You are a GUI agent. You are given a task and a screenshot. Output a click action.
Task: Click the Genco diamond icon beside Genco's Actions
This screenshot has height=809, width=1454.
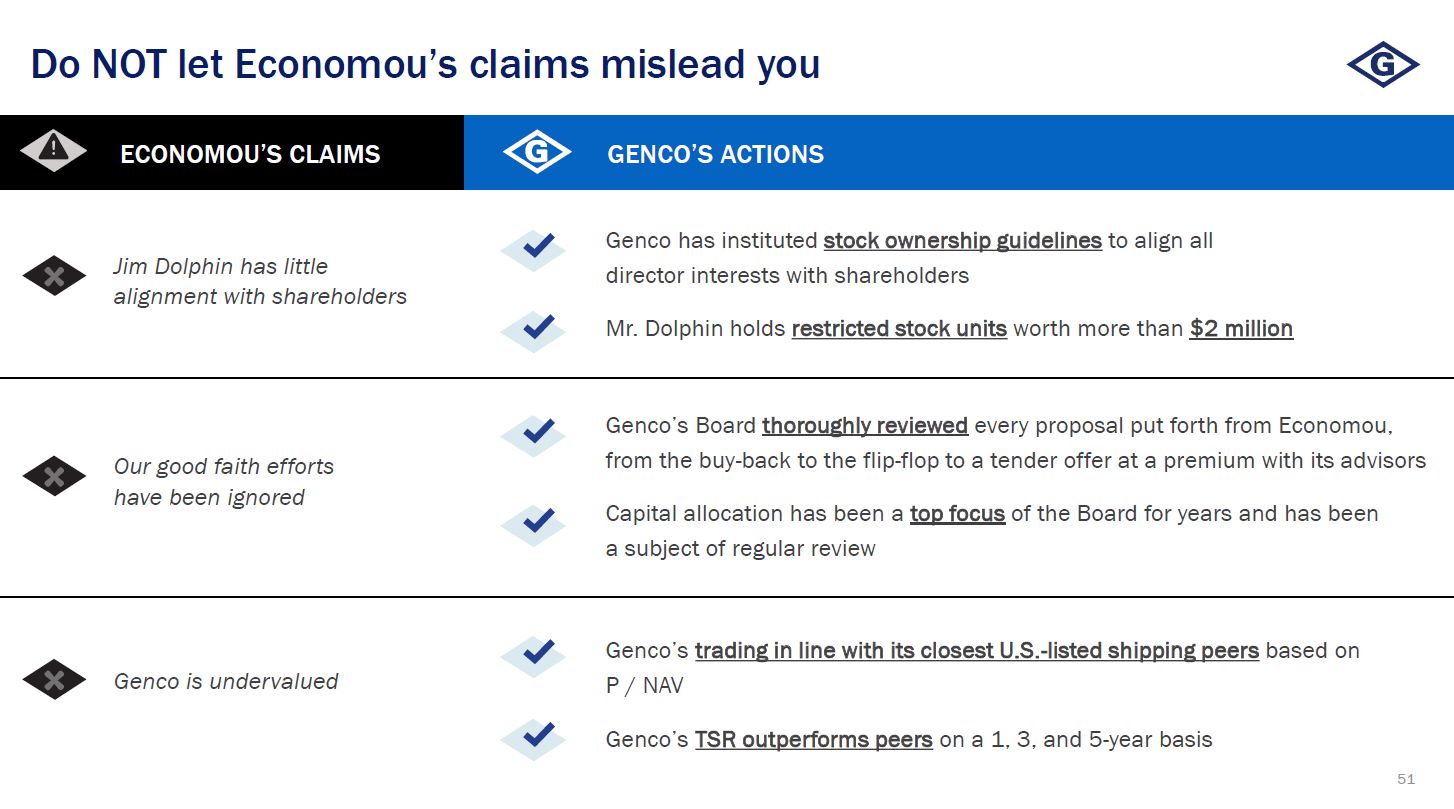(537, 153)
